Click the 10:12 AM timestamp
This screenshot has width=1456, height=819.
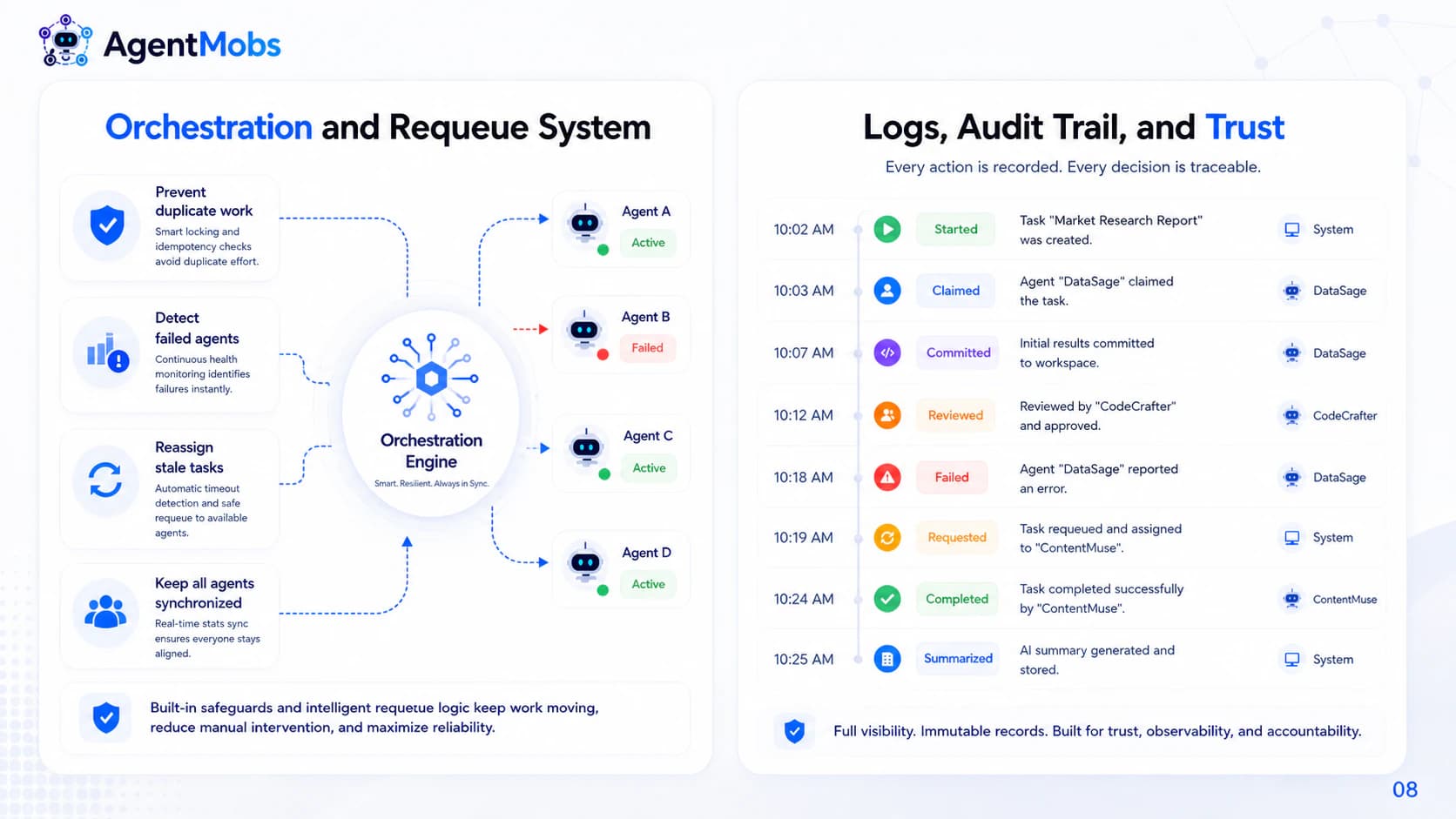coord(804,416)
